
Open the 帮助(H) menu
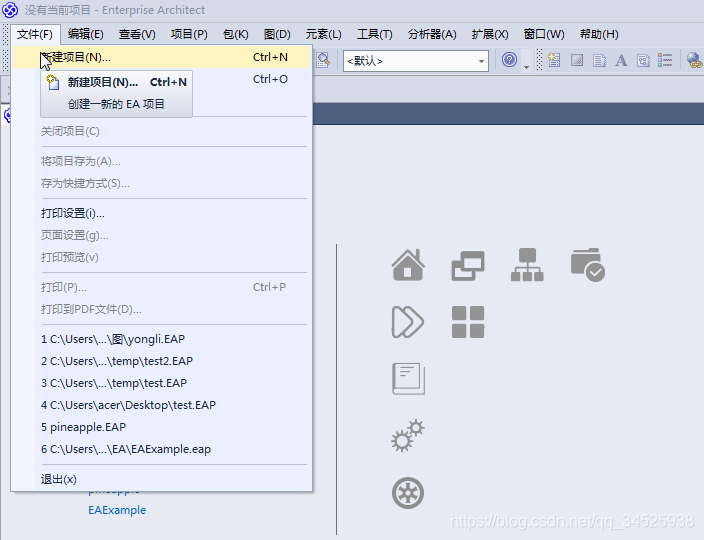[x=599, y=34]
